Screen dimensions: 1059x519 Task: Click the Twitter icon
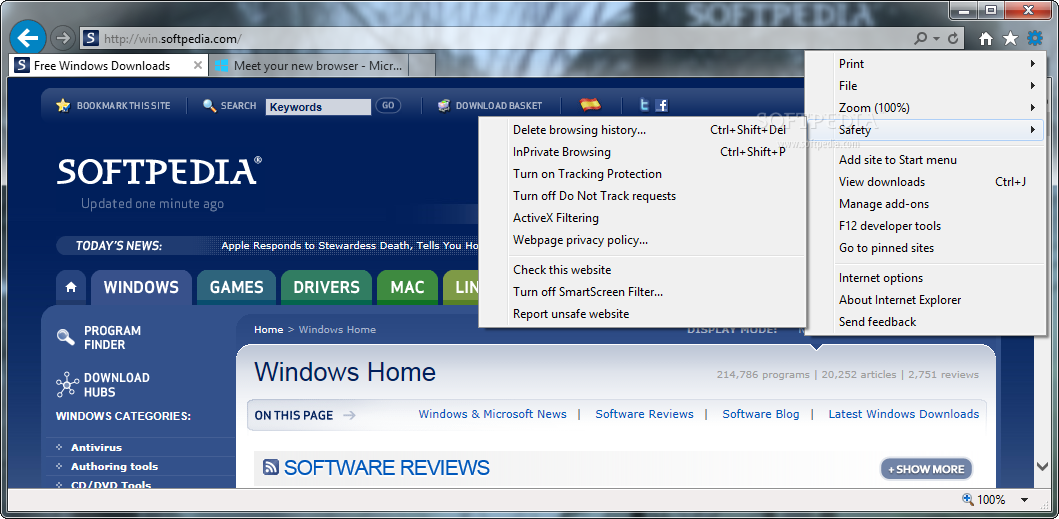[645, 105]
